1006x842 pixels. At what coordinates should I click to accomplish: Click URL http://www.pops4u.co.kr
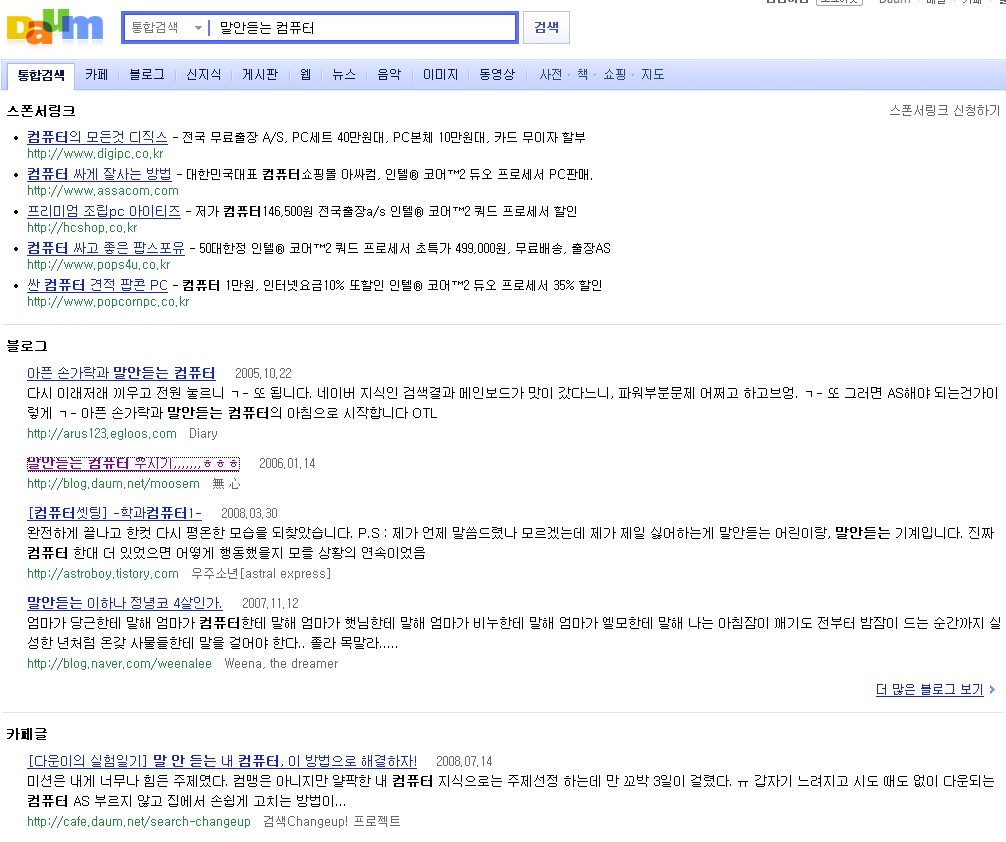[x=99, y=265]
